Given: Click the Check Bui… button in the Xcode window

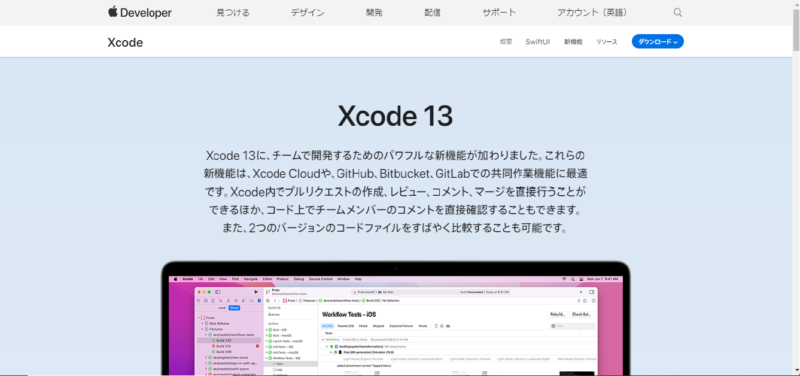Looking at the screenshot, I should pos(582,314).
